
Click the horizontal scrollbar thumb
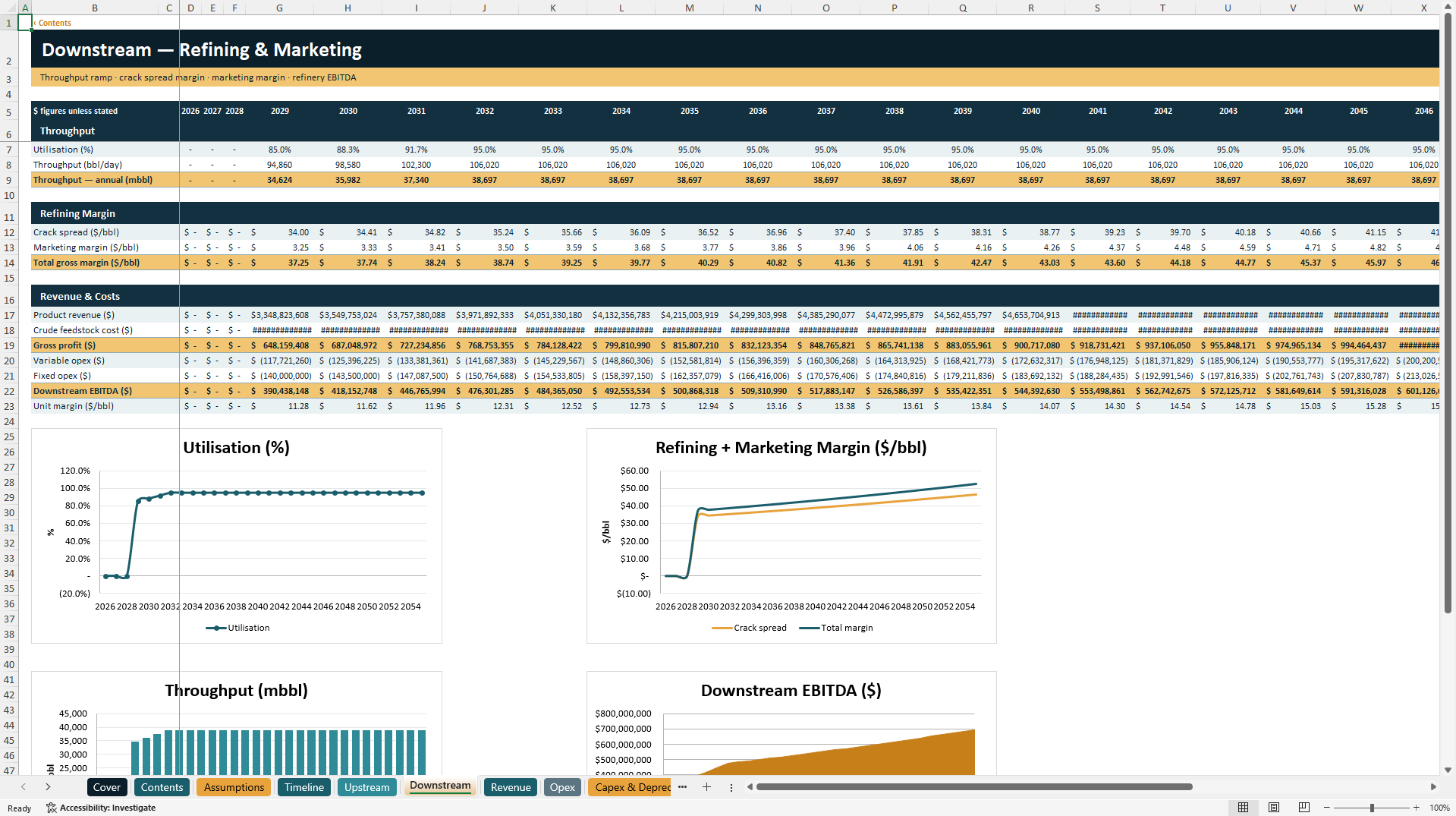click(x=974, y=787)
